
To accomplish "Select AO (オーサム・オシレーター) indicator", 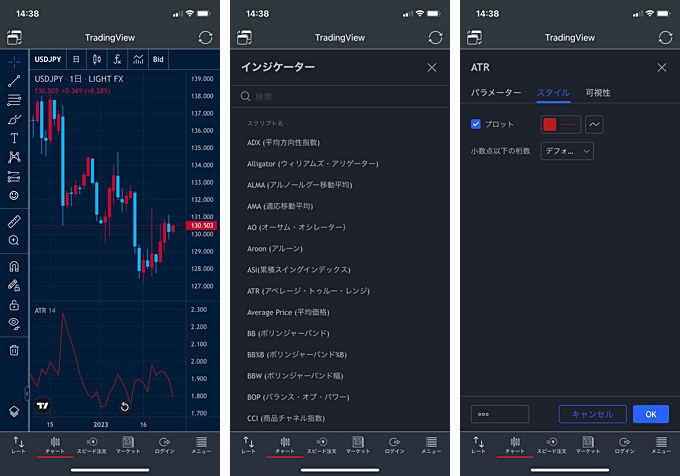I will [296, 227].
